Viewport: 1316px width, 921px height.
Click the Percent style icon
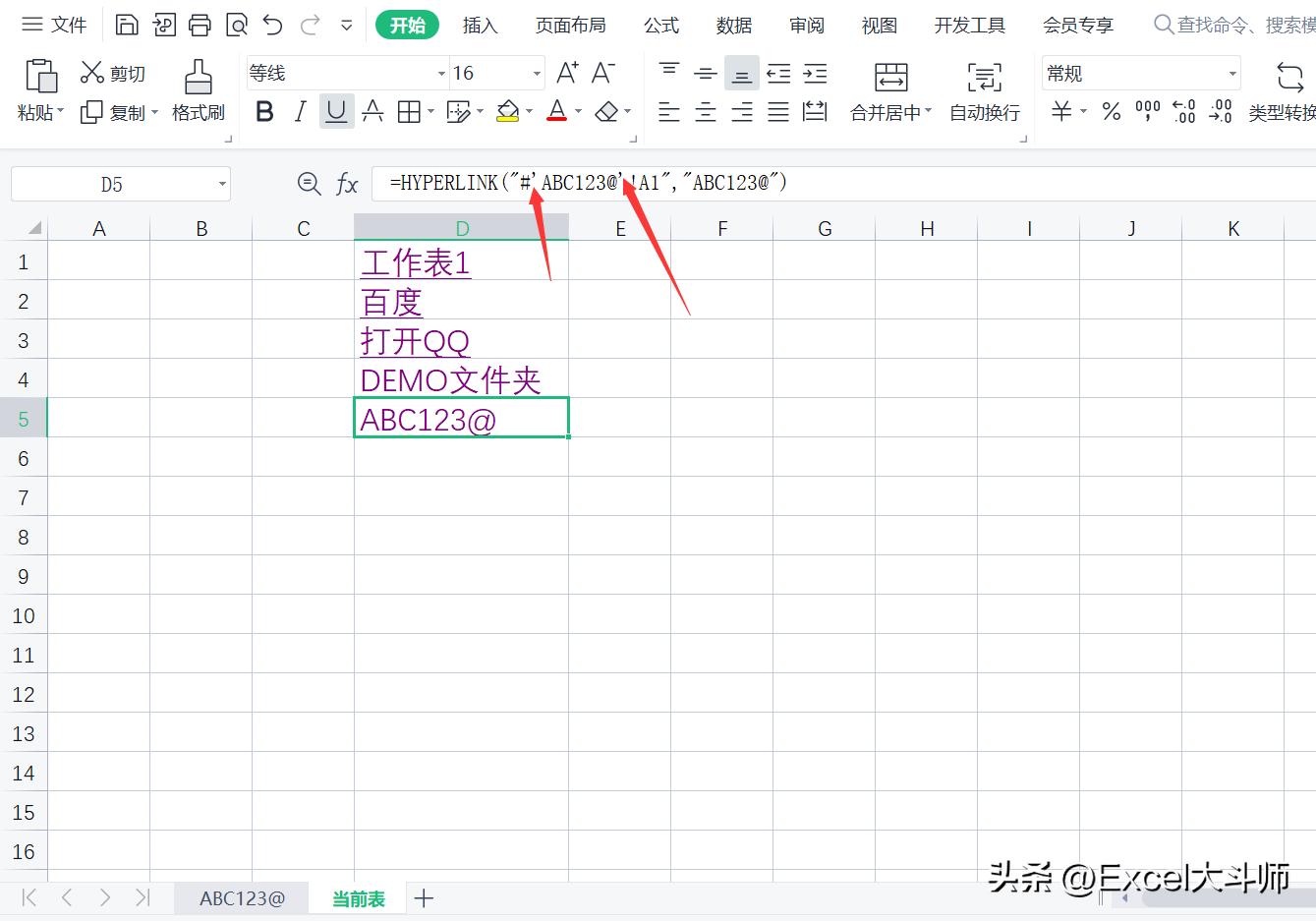[1111, 111]
